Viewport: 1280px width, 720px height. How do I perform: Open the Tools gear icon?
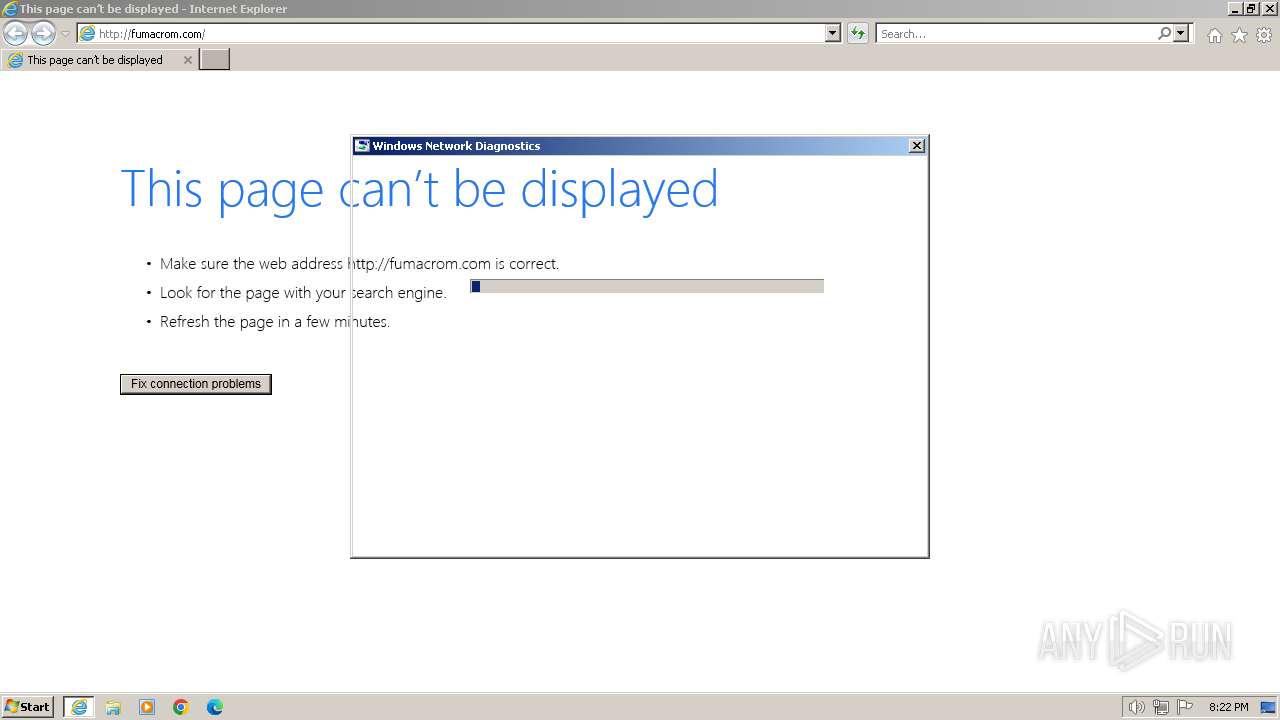point(1264,35)
